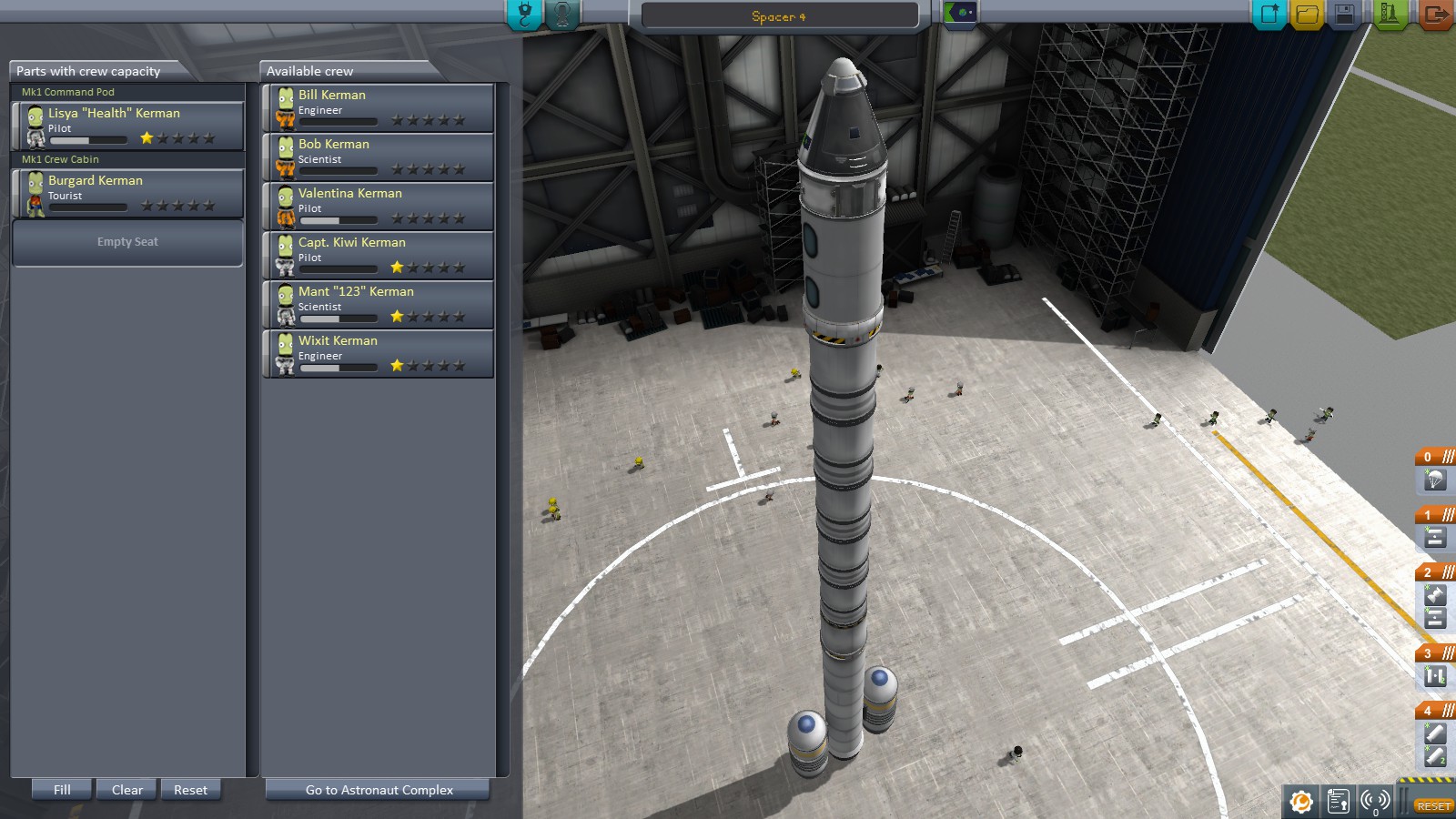This screenshot has height=819, width=1456.
Task: Open saved craft with the yellow folder icon
Action: pos(1307,14)
